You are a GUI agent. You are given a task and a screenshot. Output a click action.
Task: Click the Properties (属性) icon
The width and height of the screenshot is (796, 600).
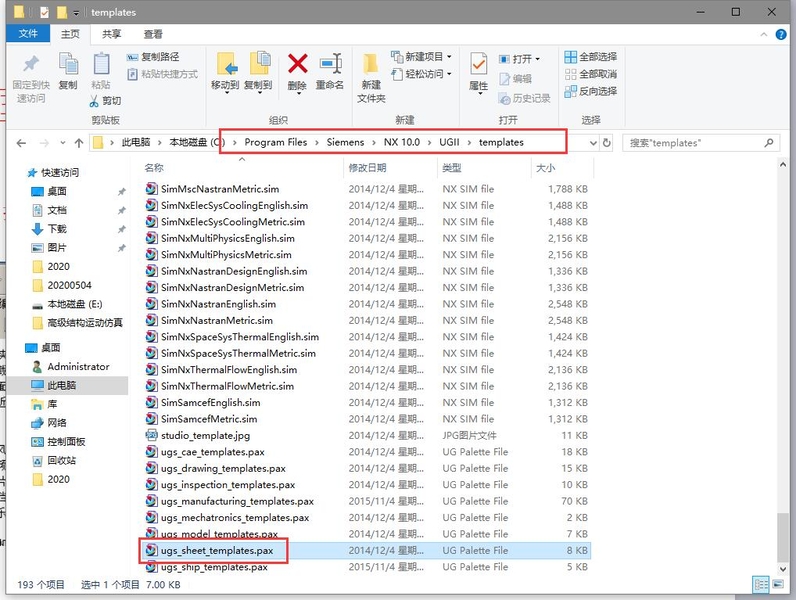pyautogui.click(x=478, y=65)
